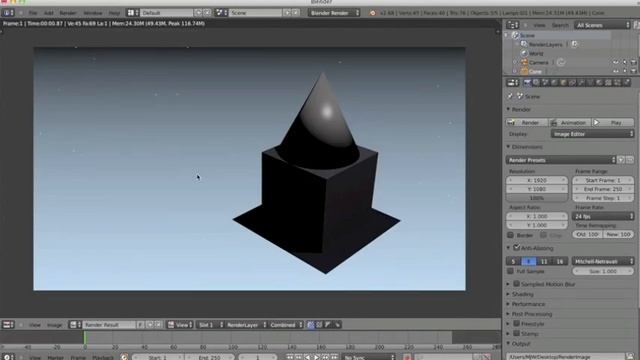Image resolution: width=640 pixels, height=360 pixels.
Task: Select the Scene properties tab icon
Action: [x=545, y=83]
